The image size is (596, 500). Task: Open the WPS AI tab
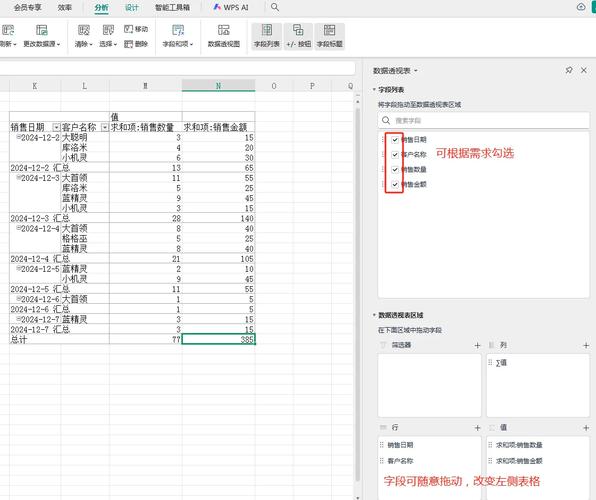(x=230, y=7)
